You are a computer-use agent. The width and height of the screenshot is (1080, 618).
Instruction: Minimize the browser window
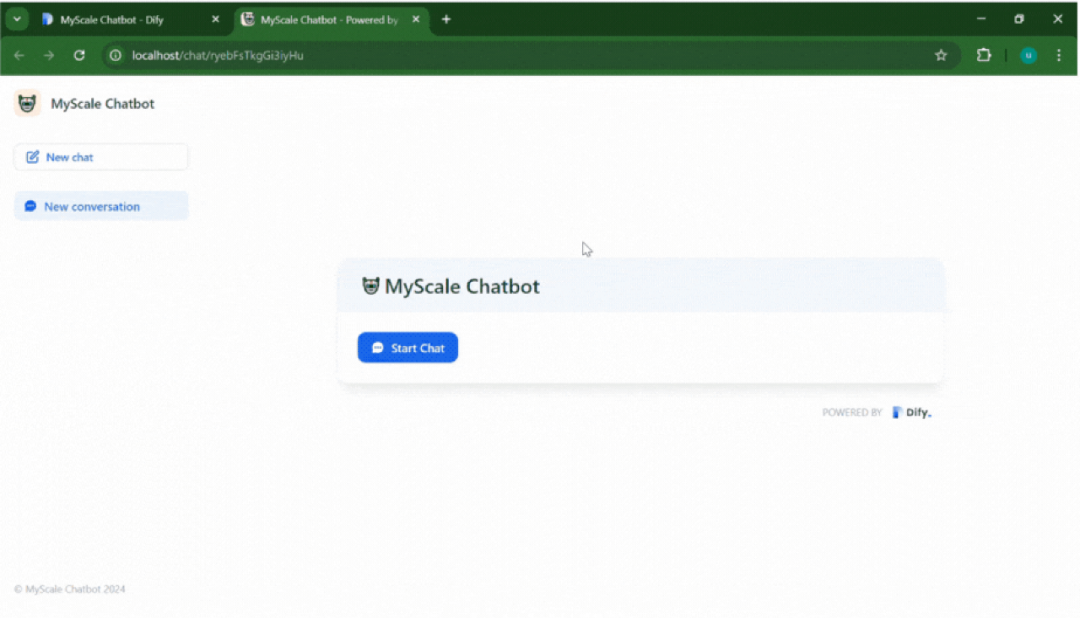[x=981, y=19]
